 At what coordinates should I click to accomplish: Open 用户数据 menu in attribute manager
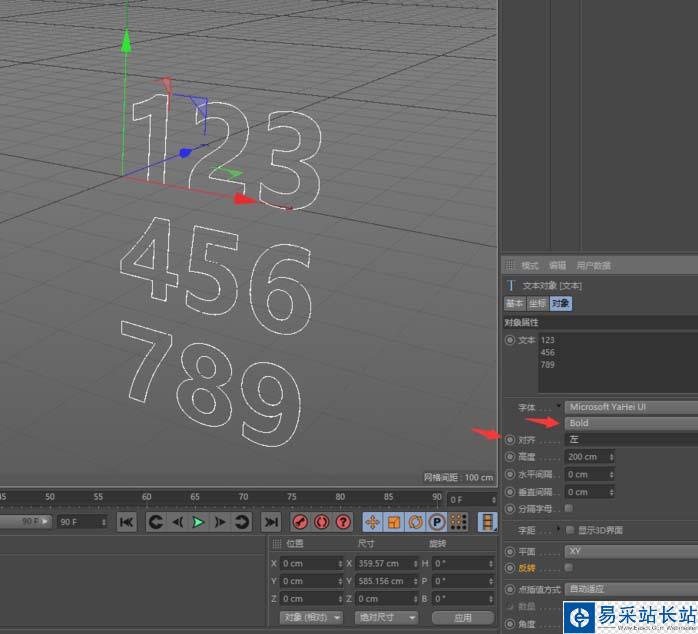pos(593,265)
